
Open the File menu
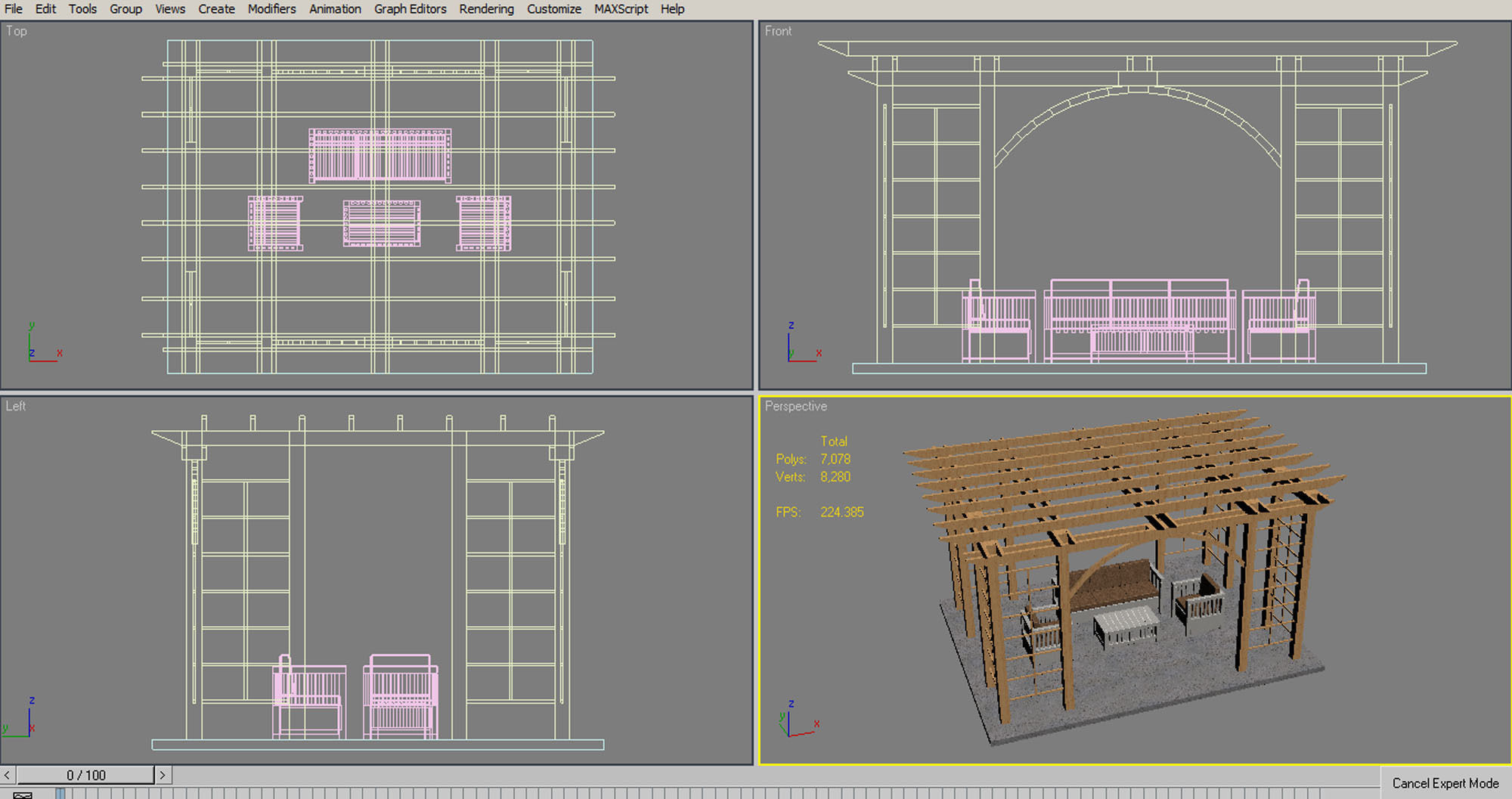point(14,9)
